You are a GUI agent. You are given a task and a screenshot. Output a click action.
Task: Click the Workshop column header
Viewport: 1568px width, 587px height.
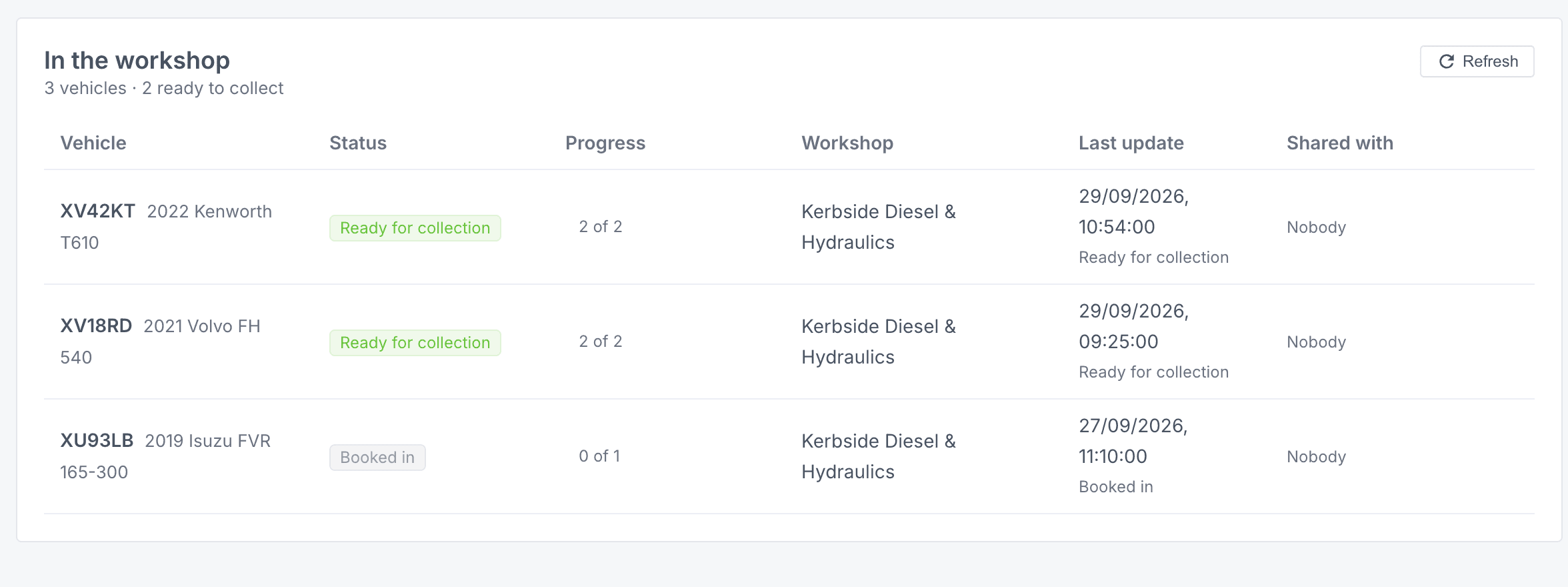tap(847, 143)
